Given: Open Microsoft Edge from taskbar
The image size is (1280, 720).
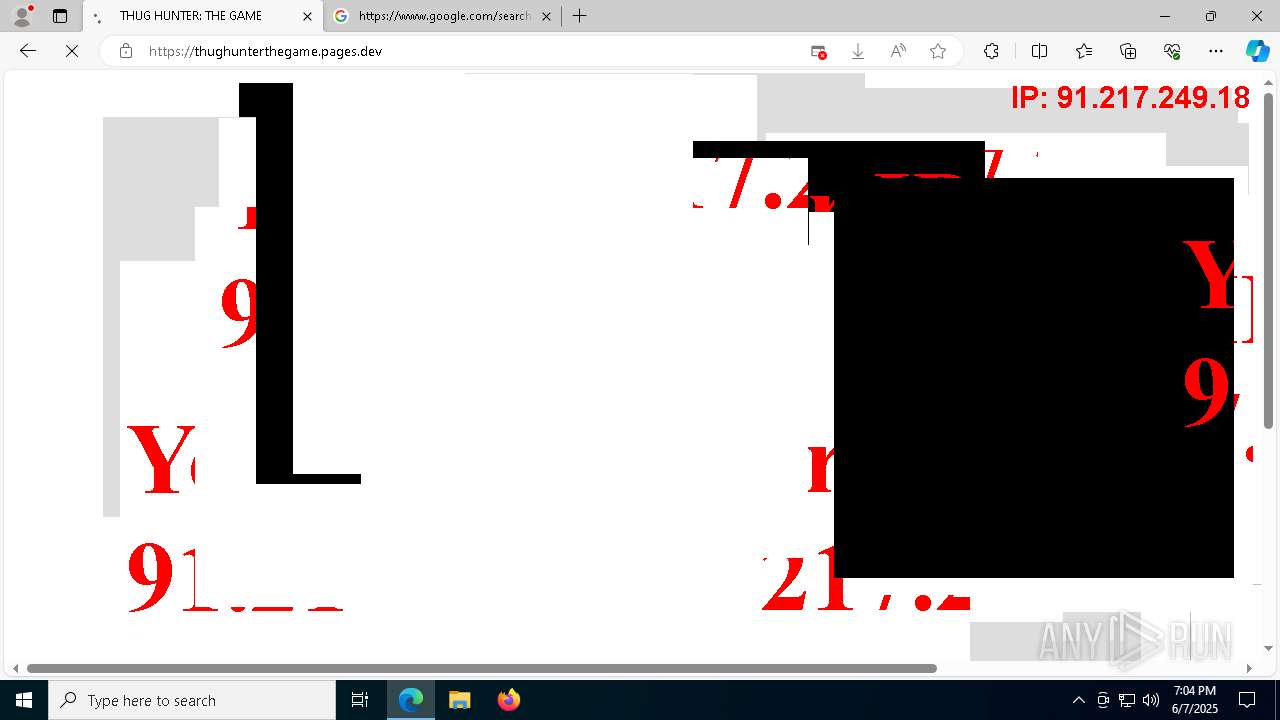Looking at the screenshot, I should [411, 700].
